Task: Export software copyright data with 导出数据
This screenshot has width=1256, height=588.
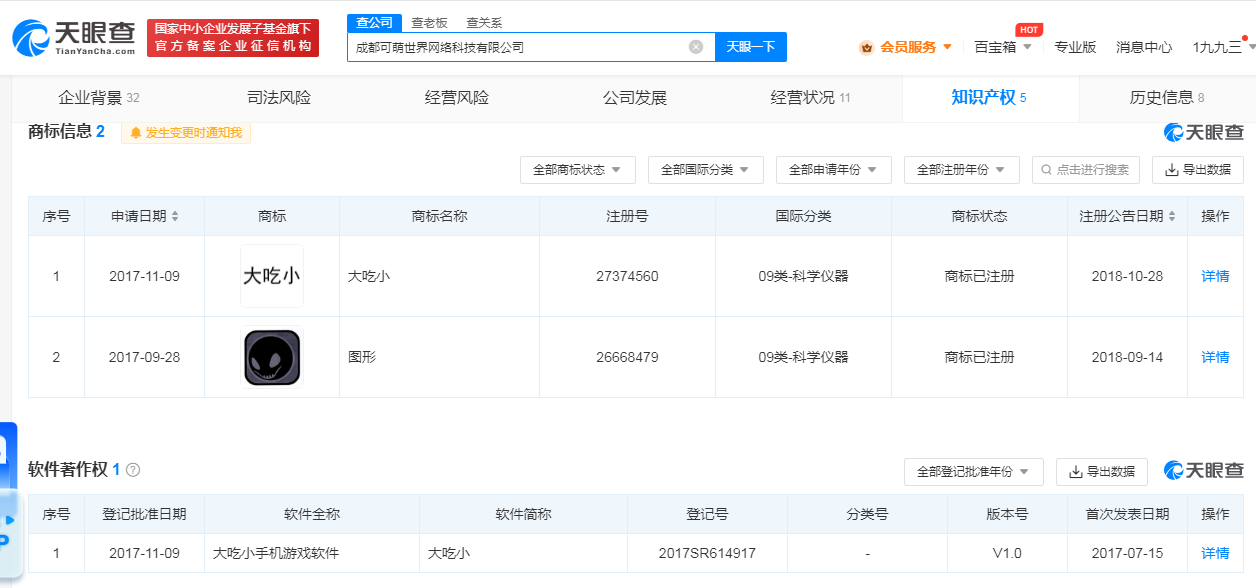Action: [x=1102, y=472]
